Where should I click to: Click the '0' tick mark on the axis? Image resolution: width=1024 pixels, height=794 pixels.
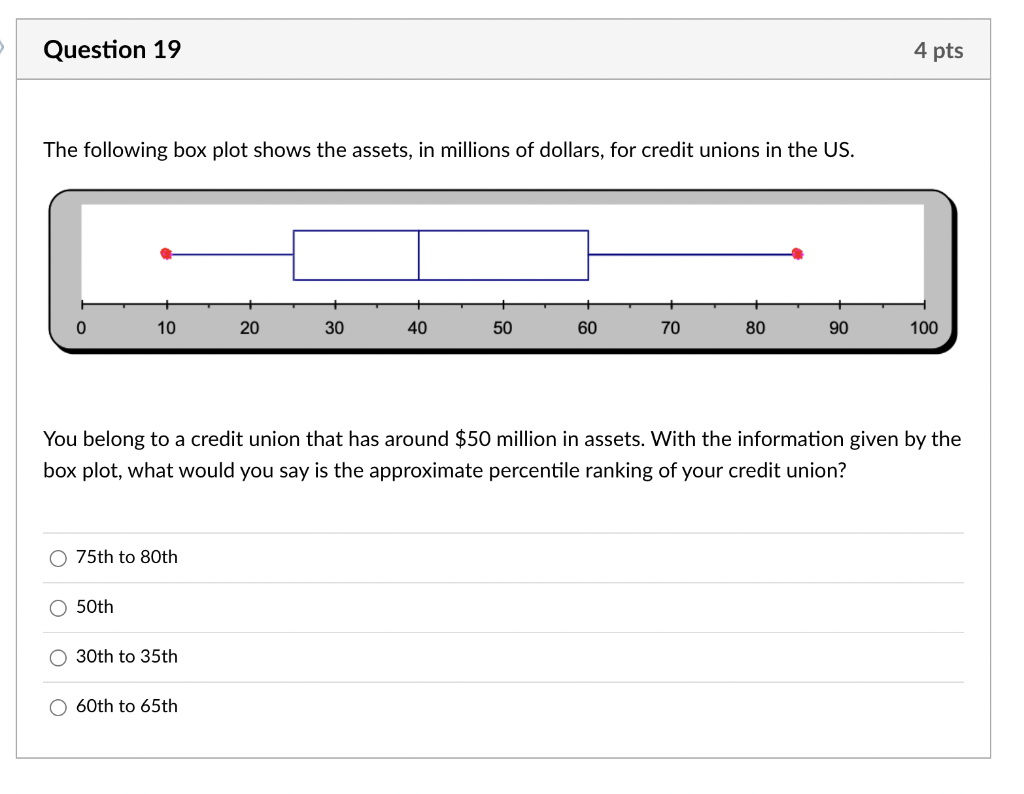point(82,305)
